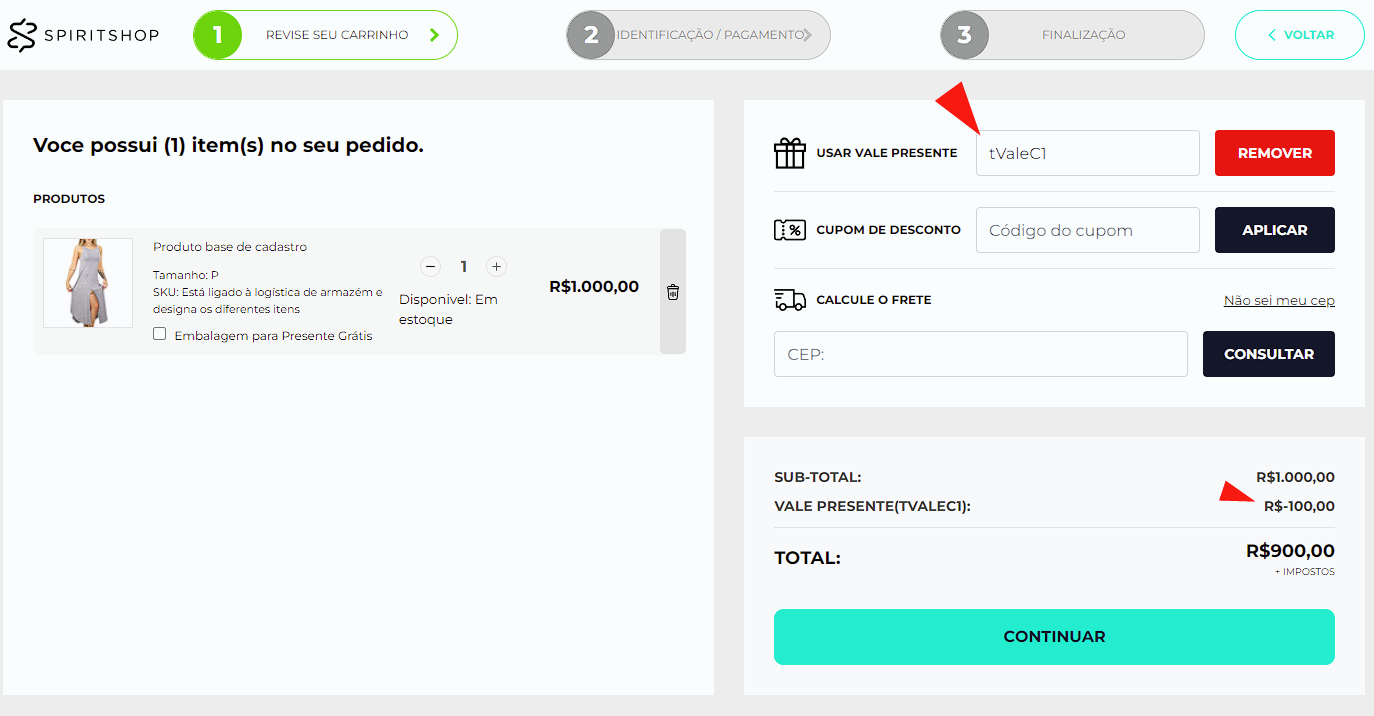Delete product using the trash icon

tap(673, 292)
